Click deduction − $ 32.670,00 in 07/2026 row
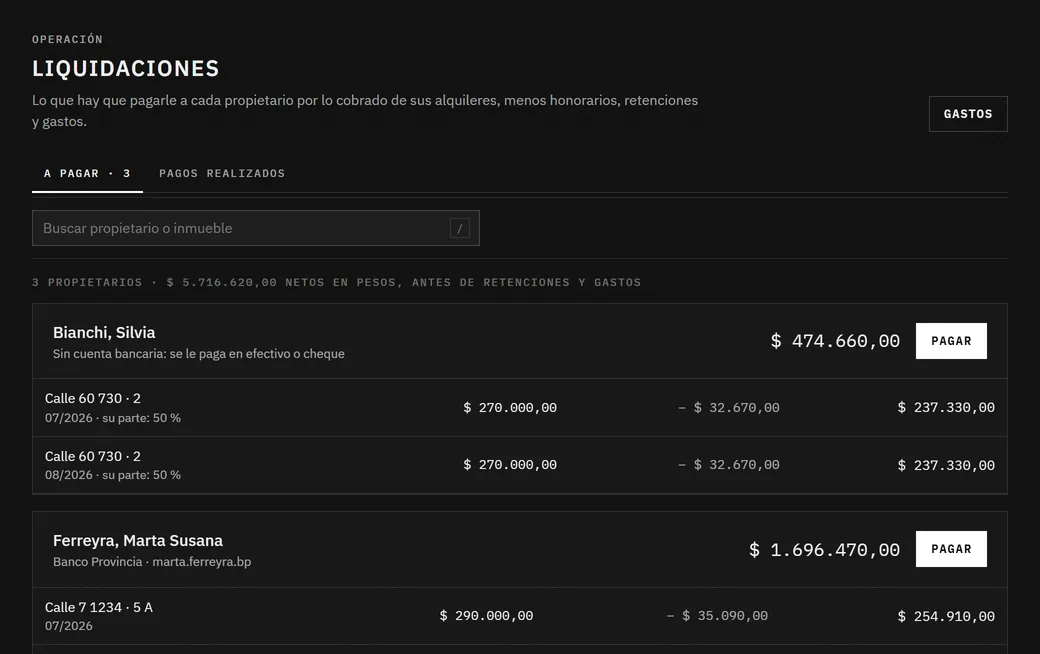Viewport: 1040px width, 654px height. pos(728,407)
